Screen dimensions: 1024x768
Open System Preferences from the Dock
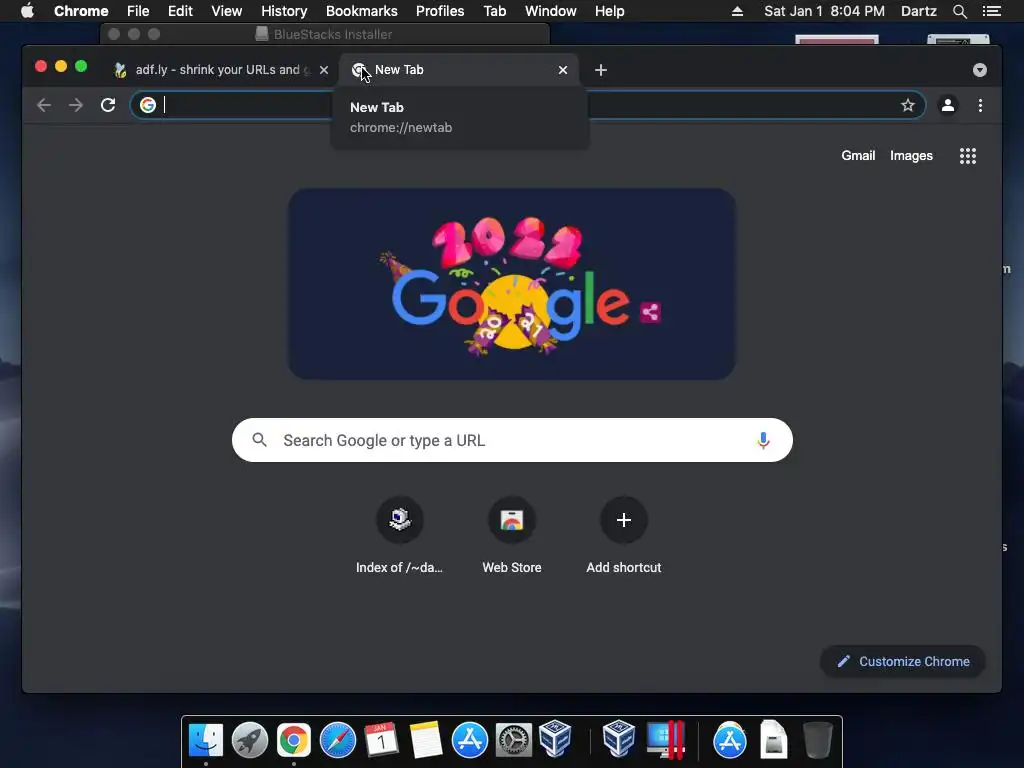coord(513,740)
